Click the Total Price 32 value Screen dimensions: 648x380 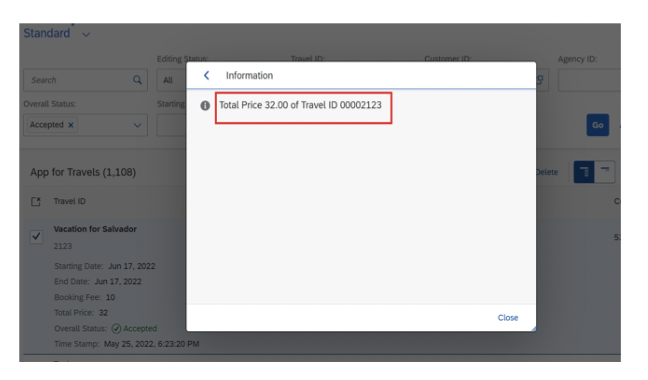coord(103,313)
